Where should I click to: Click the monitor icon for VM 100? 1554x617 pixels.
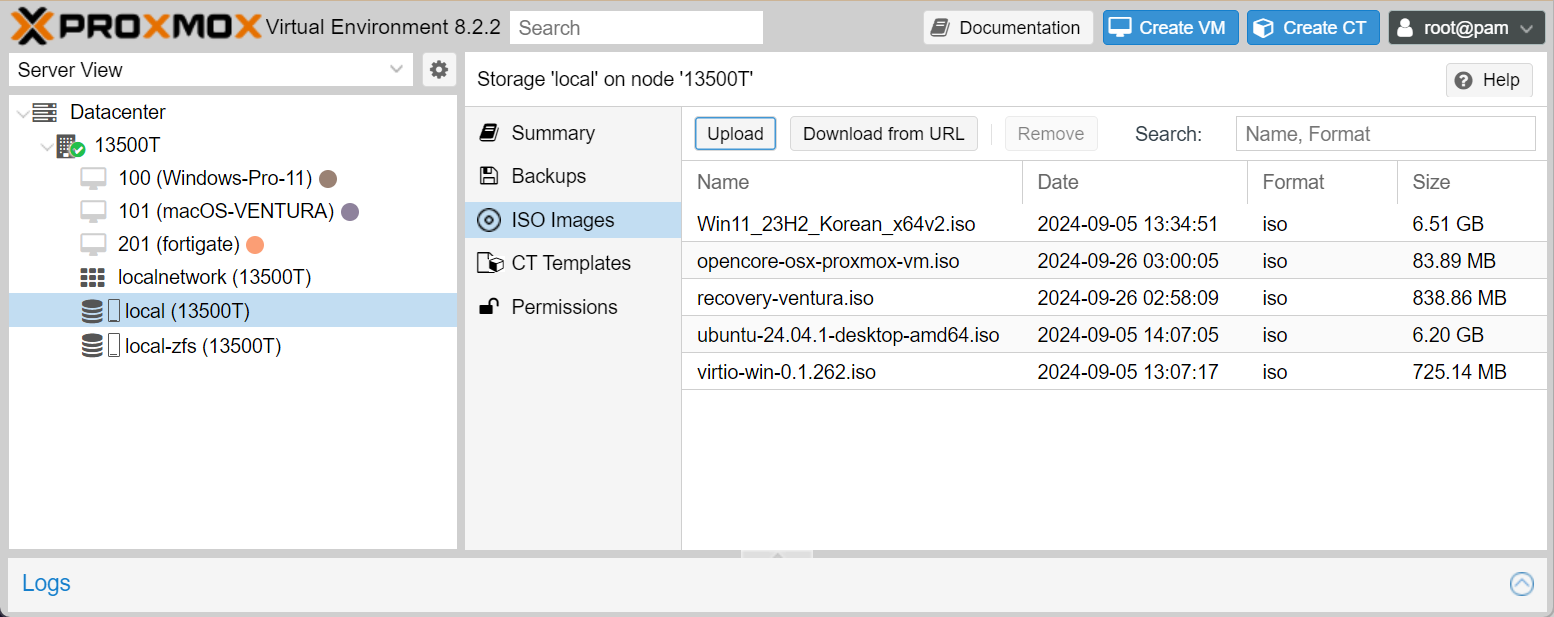93,179
